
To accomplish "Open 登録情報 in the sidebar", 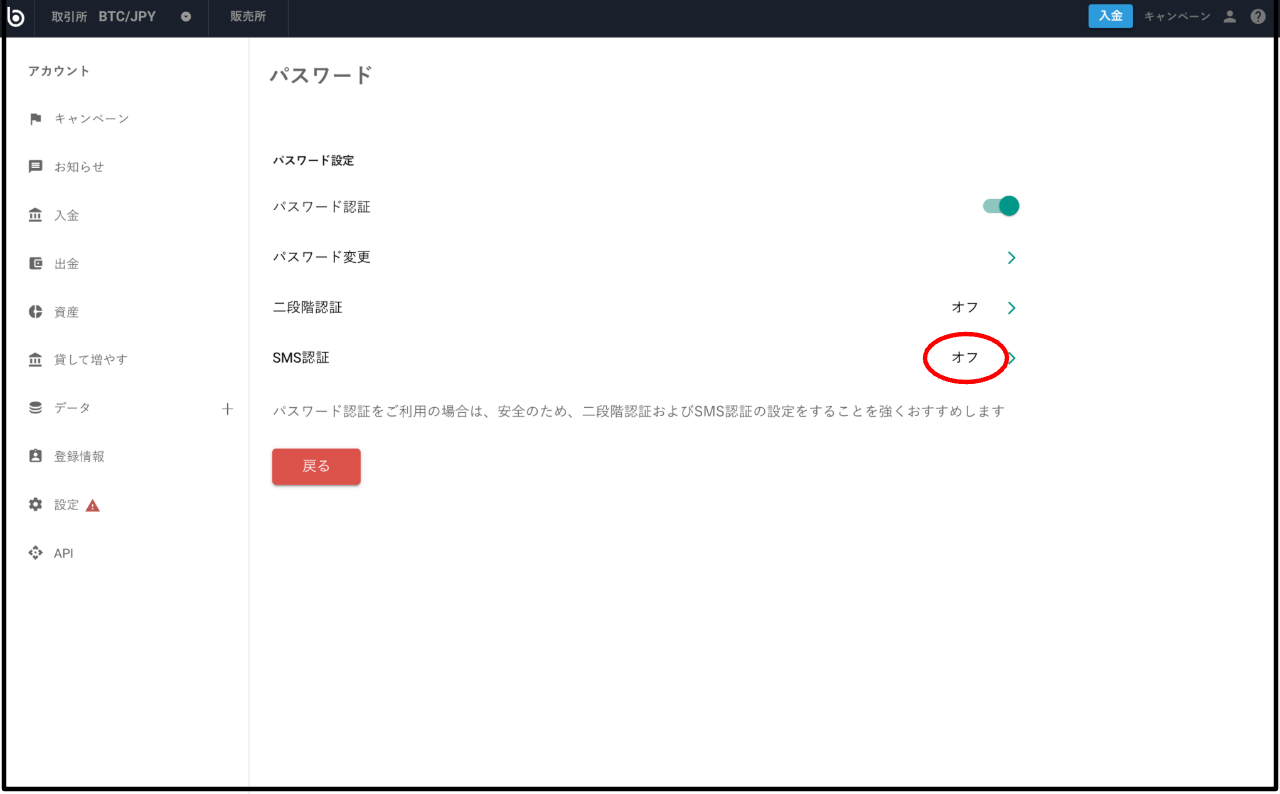I will (79, 456).
